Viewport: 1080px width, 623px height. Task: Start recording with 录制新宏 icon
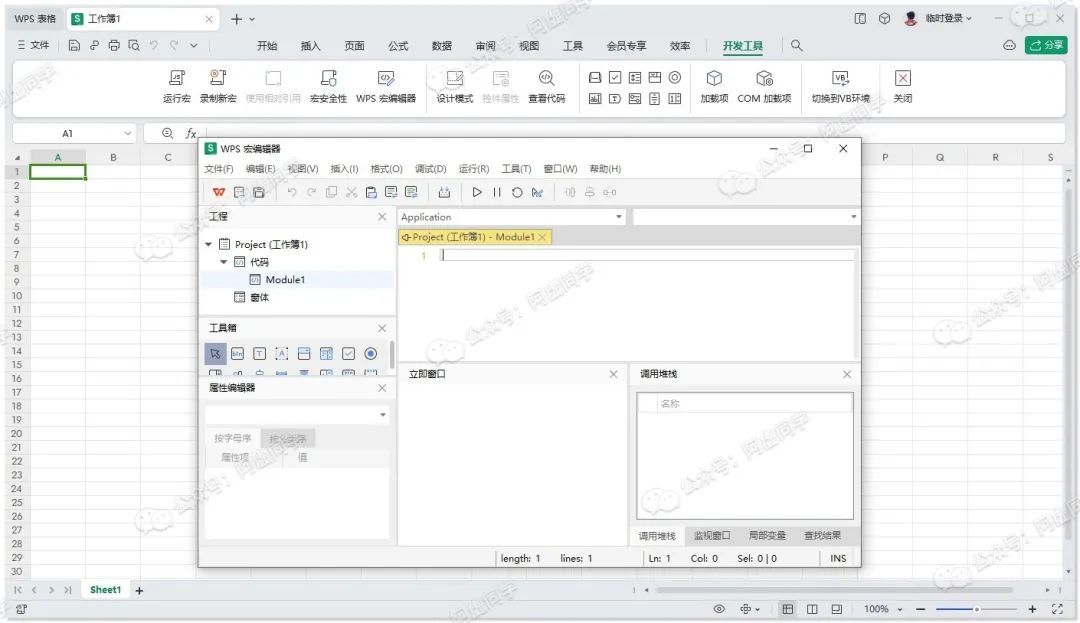(x=218, y=79)
